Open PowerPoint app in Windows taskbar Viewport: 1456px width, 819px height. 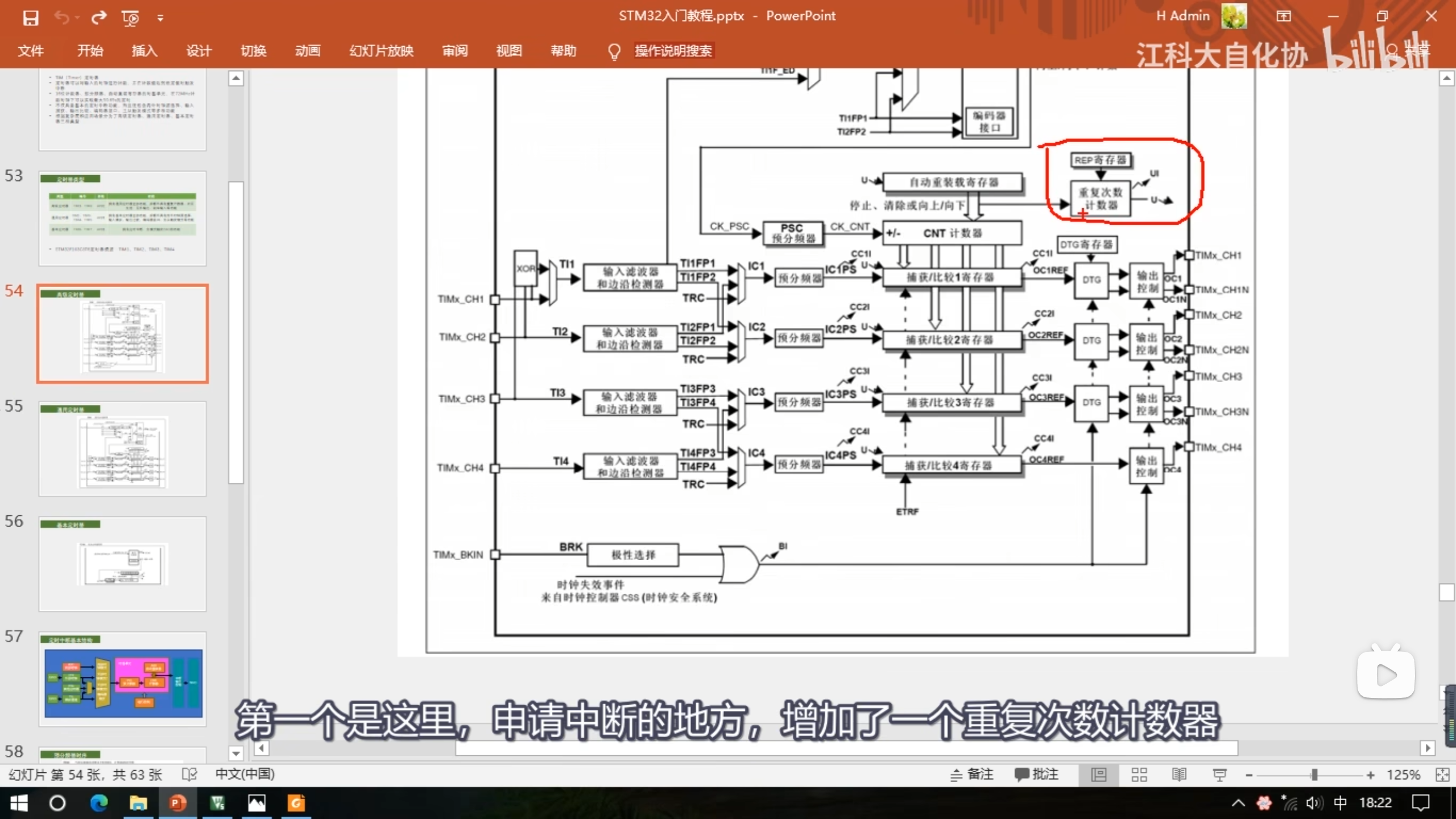177,803
